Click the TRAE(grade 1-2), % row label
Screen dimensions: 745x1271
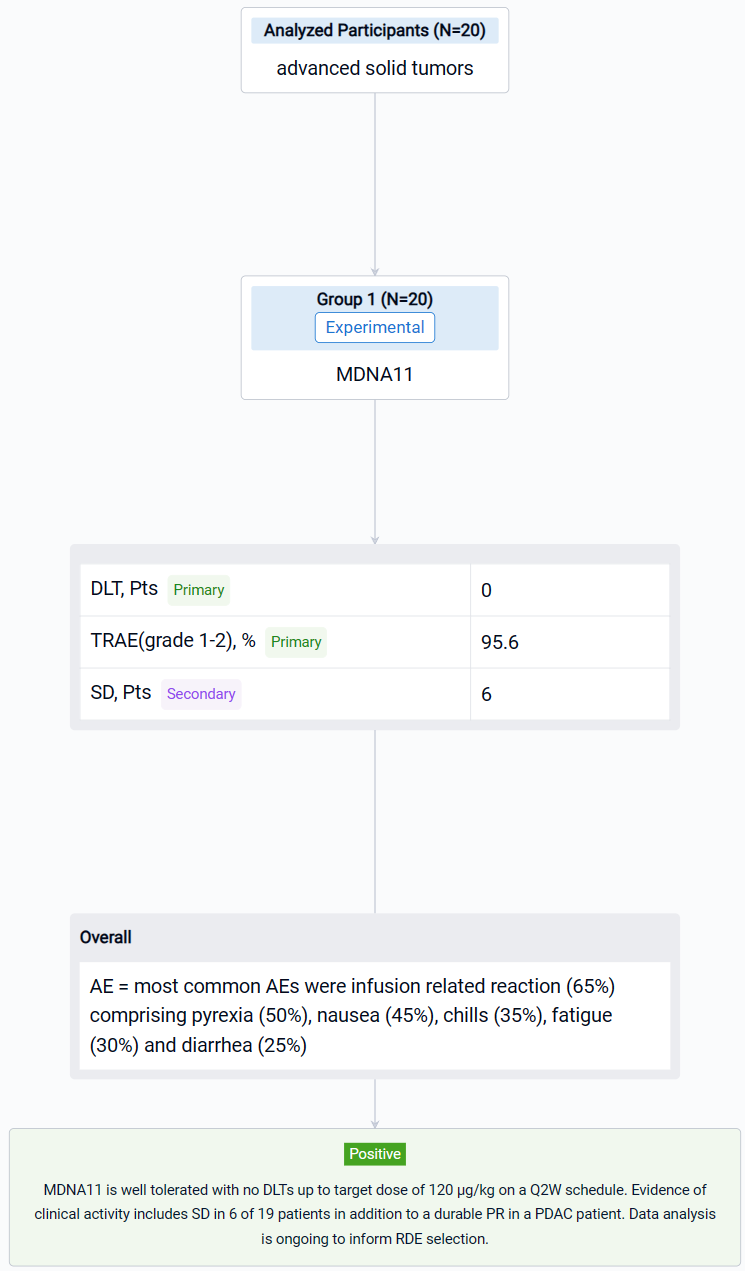pyautogui.click(x=173, y=641)
